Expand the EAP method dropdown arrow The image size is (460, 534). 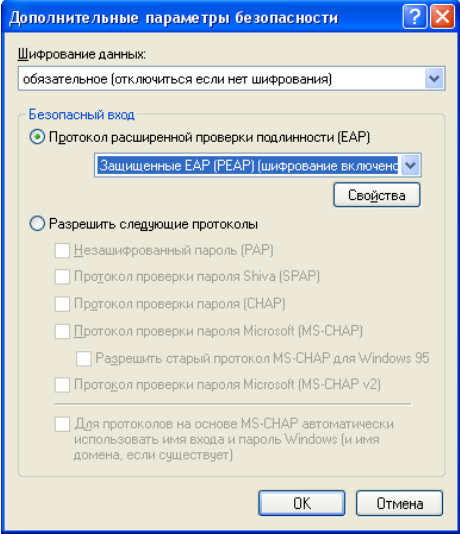point(410,166)
